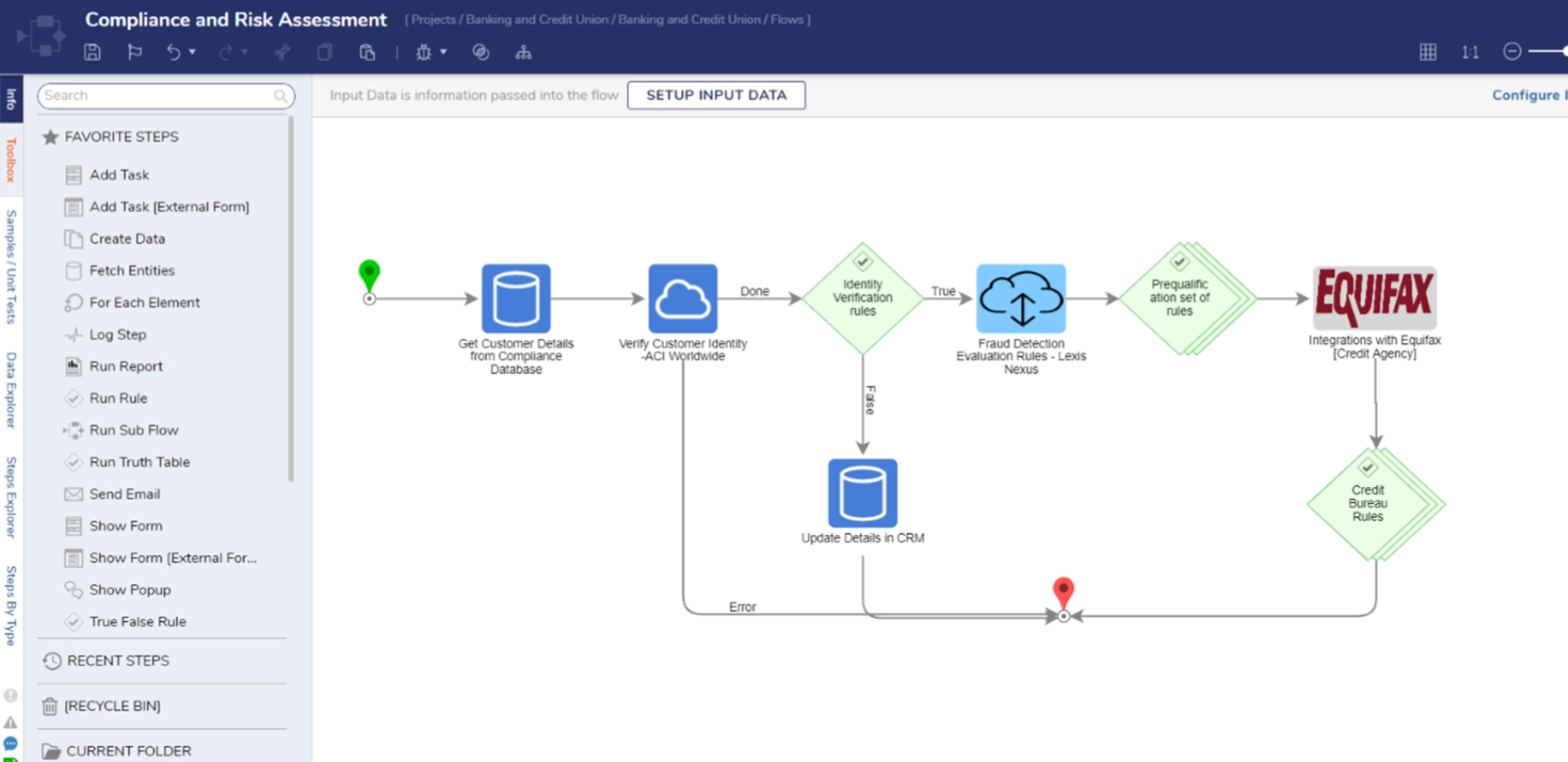Click the Save flow icon in toolbar
This screenshot has height=762, width=1568.
[x=92, y=52]
